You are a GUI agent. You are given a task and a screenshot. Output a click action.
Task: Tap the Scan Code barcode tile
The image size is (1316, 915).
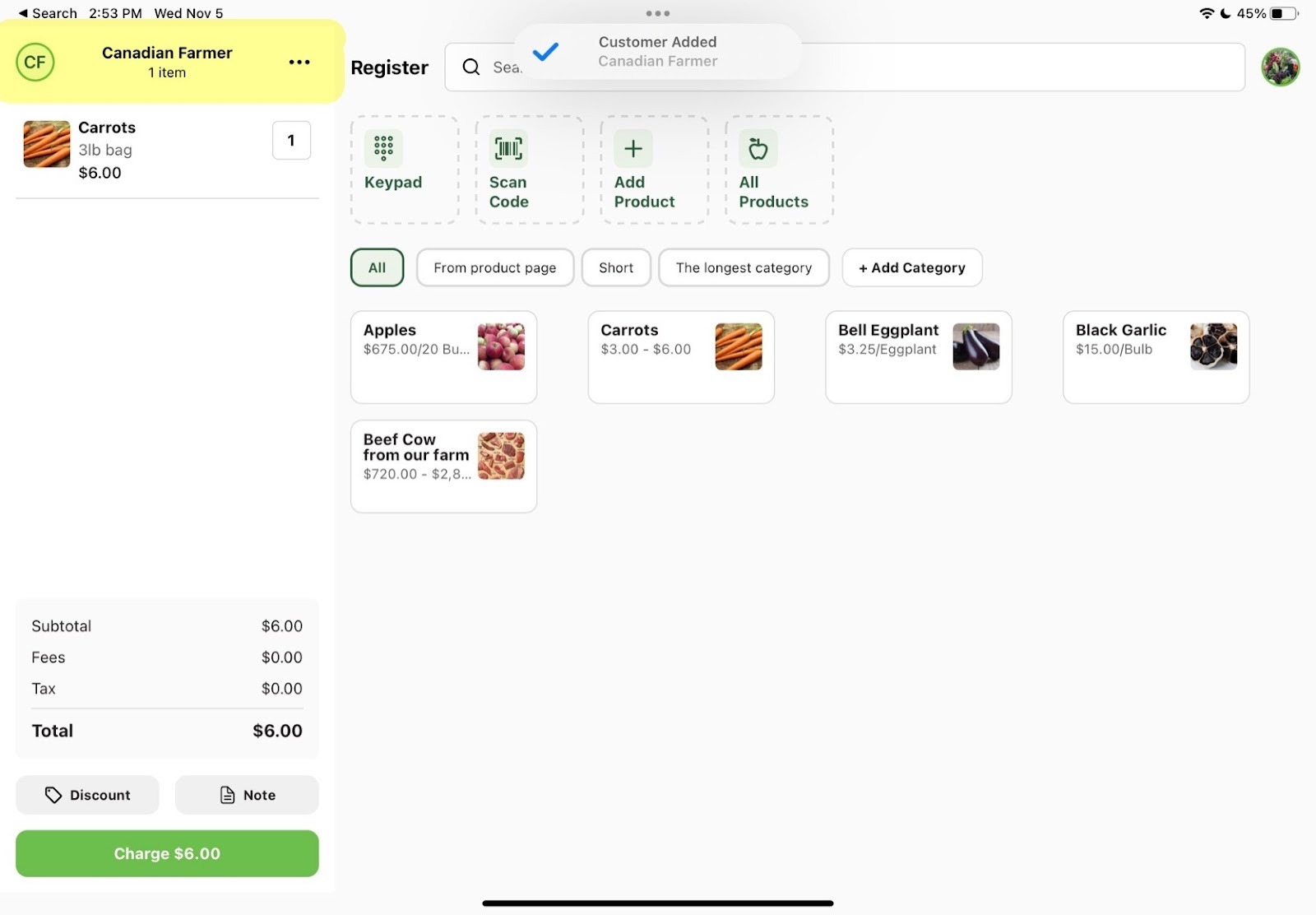point(529,170)
